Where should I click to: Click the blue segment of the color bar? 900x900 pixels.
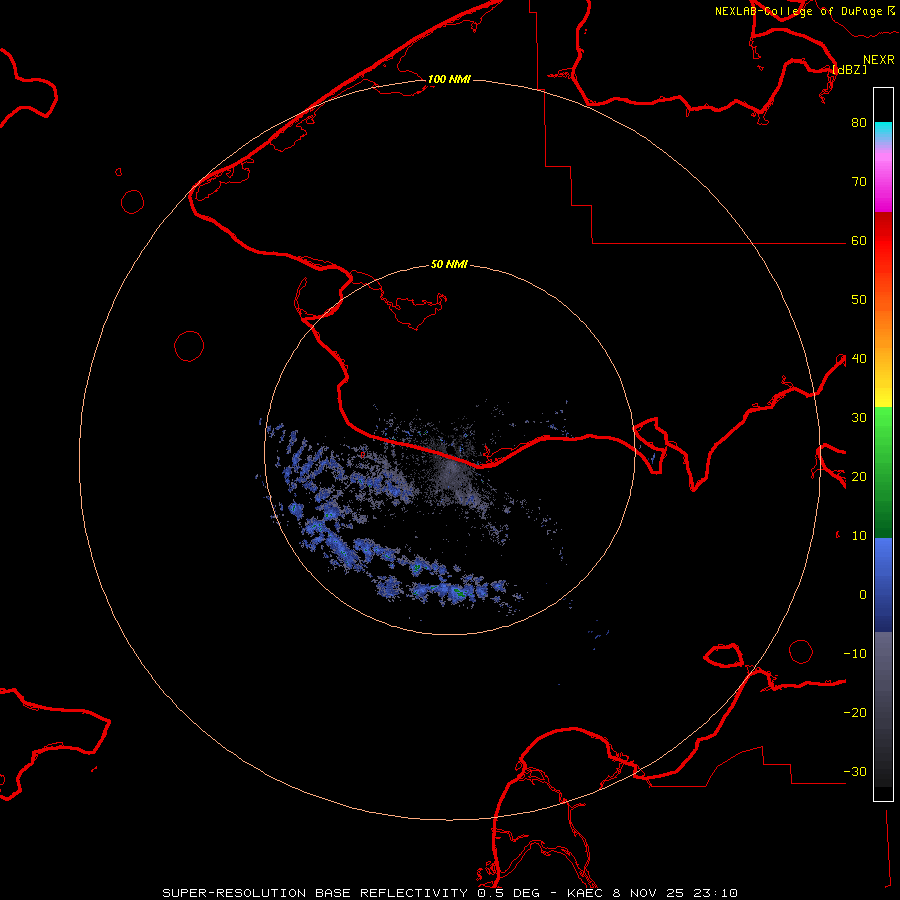click(883, 585)
